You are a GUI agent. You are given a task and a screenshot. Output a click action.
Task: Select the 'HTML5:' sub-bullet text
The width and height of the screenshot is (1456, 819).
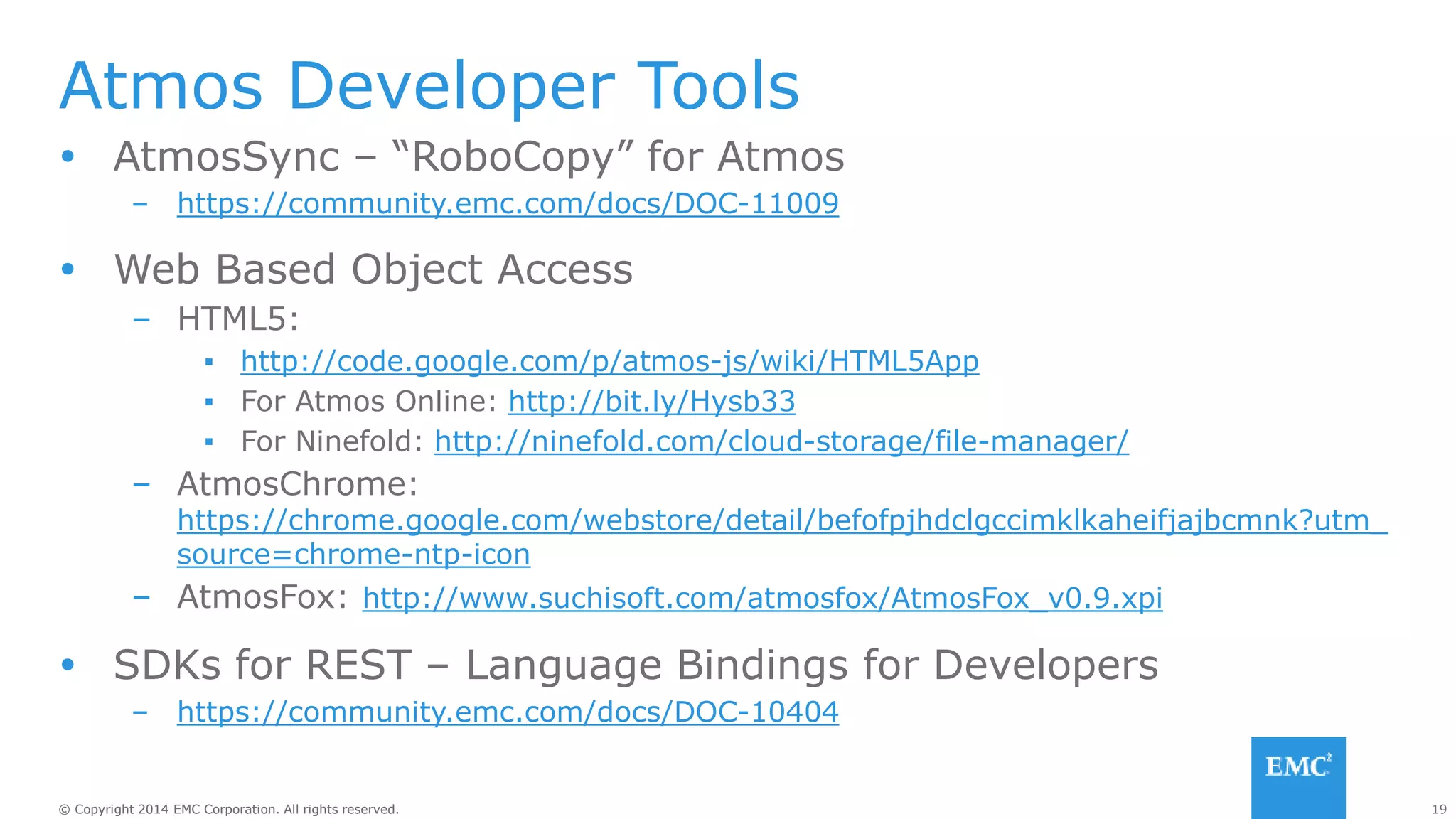[238, 319]
